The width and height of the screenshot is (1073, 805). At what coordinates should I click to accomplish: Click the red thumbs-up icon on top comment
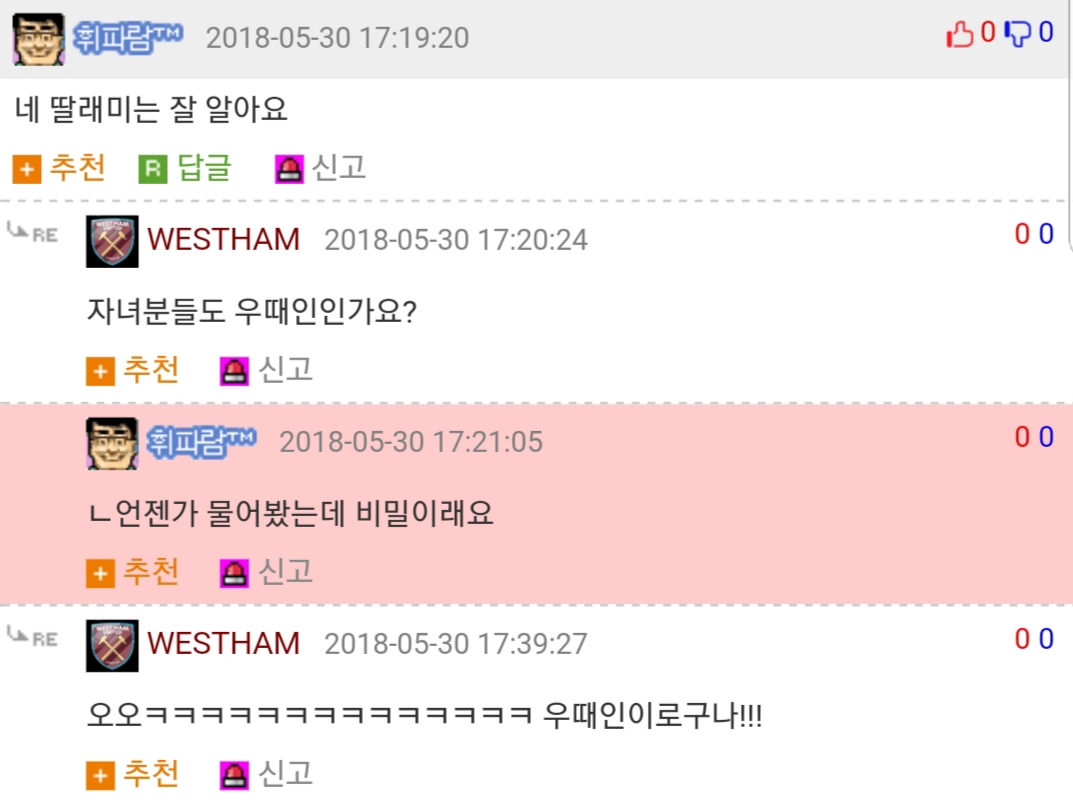959,33
